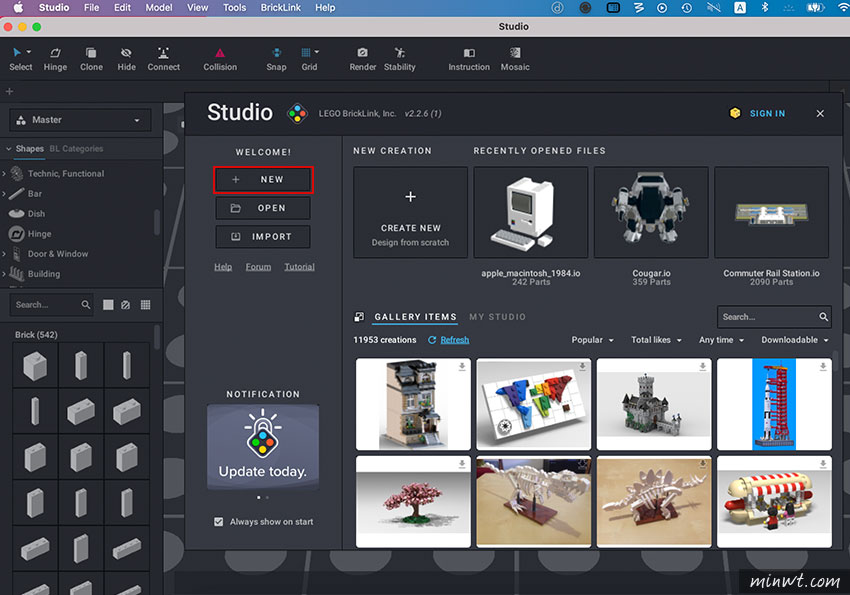Add a new tab with plus icon
The height and width of the screenshot is (595, 850).
pyautogui.click(x=9, y=91)
